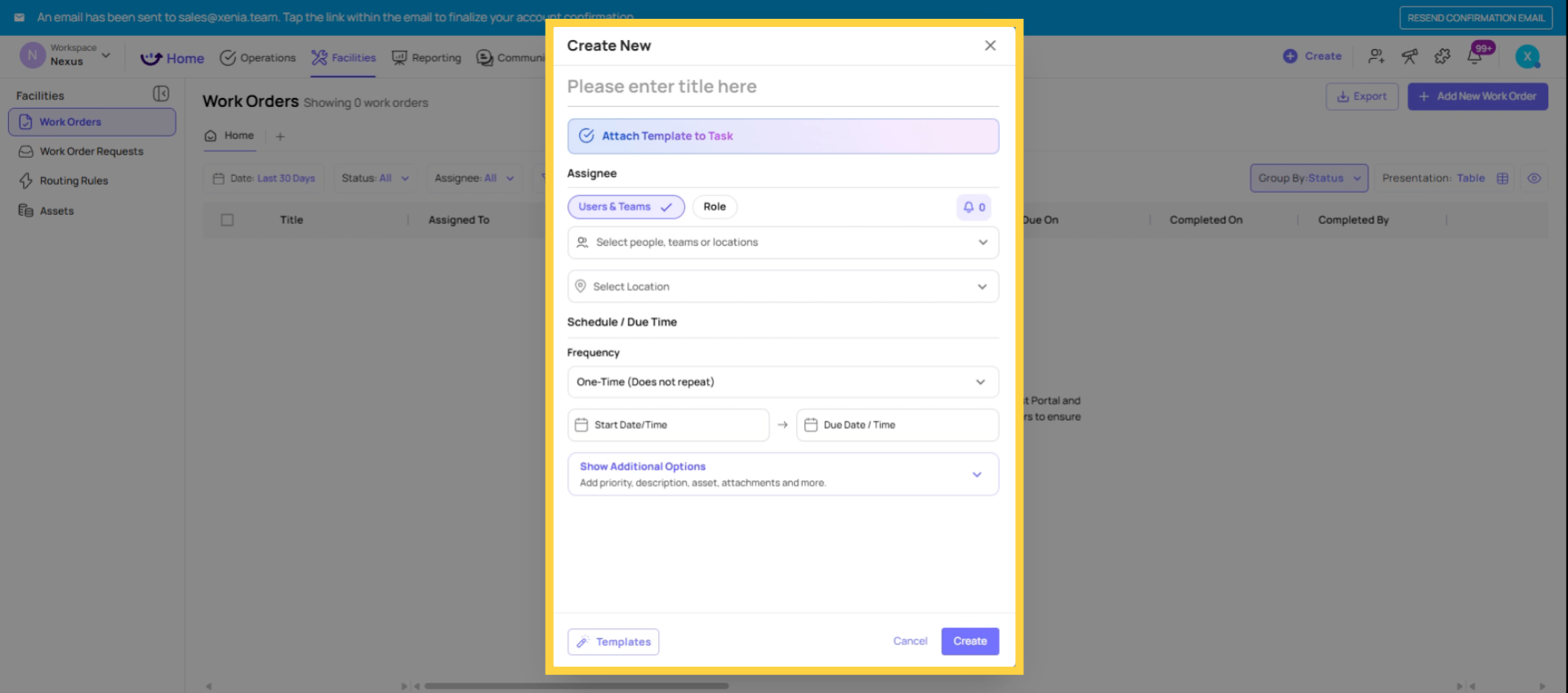Close the Create New dialog

(x=990, y=46)
